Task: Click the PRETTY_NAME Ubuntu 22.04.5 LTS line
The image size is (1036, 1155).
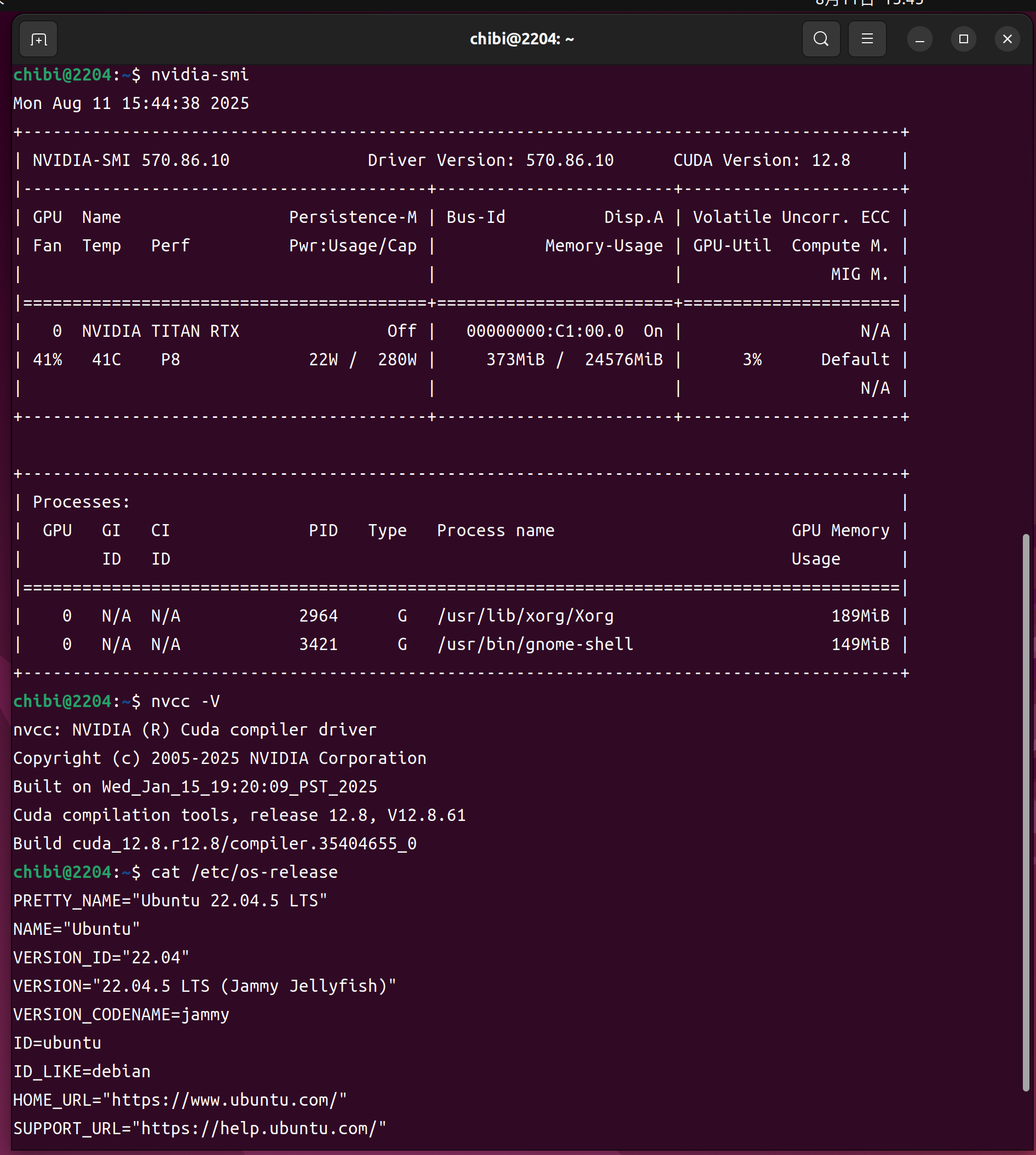Action: [x=170, y=900]
